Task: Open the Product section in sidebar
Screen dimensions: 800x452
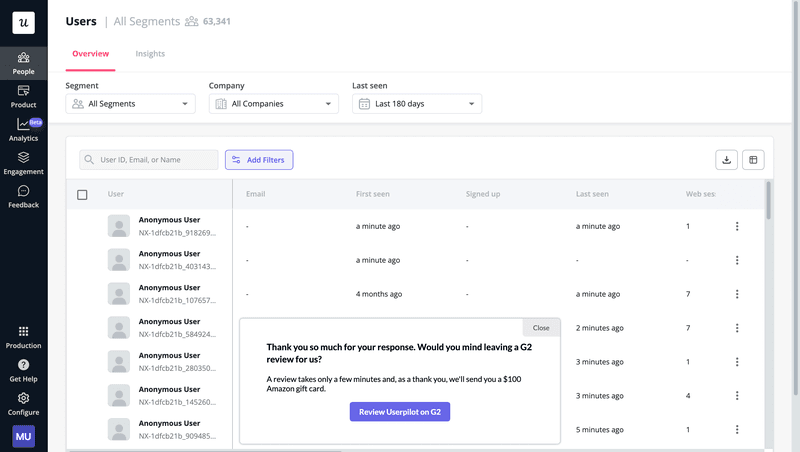Action: pyautogui.click(x=23, y=96)
